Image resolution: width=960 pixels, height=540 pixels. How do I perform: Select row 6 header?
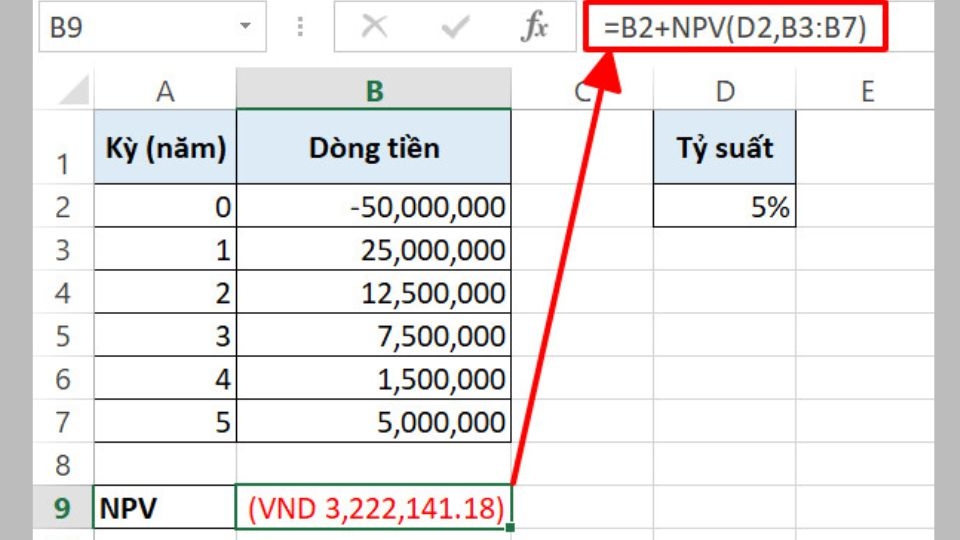[x=63, y=378]
